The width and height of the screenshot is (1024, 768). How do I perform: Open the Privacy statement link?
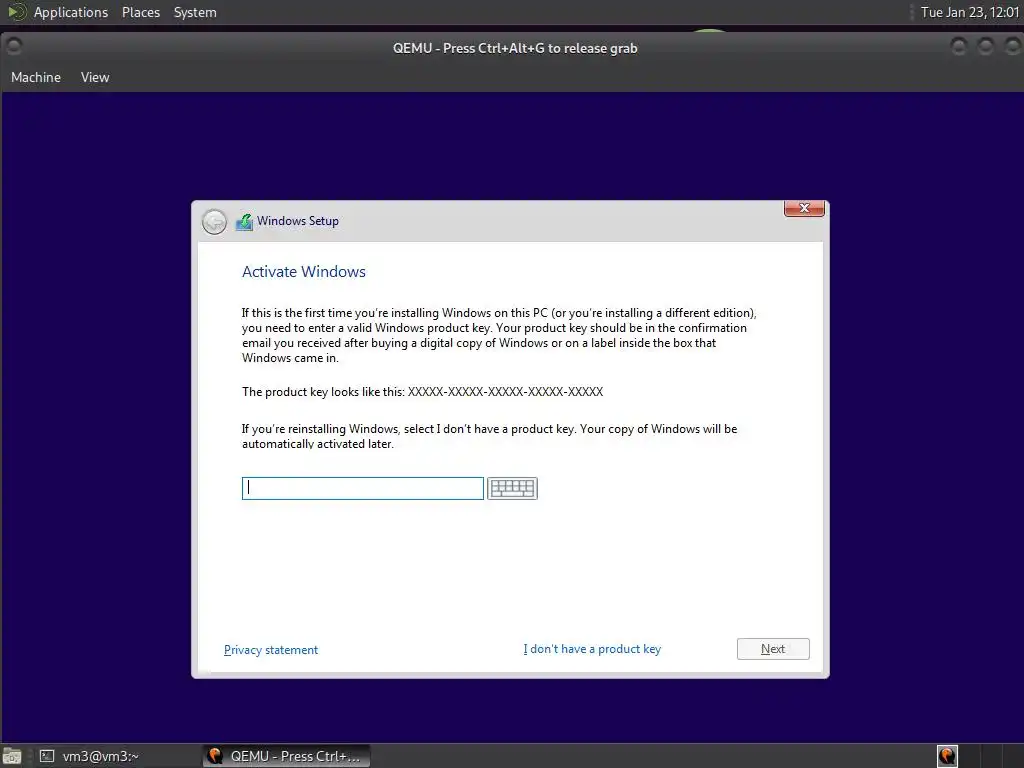tap(270, 649)
